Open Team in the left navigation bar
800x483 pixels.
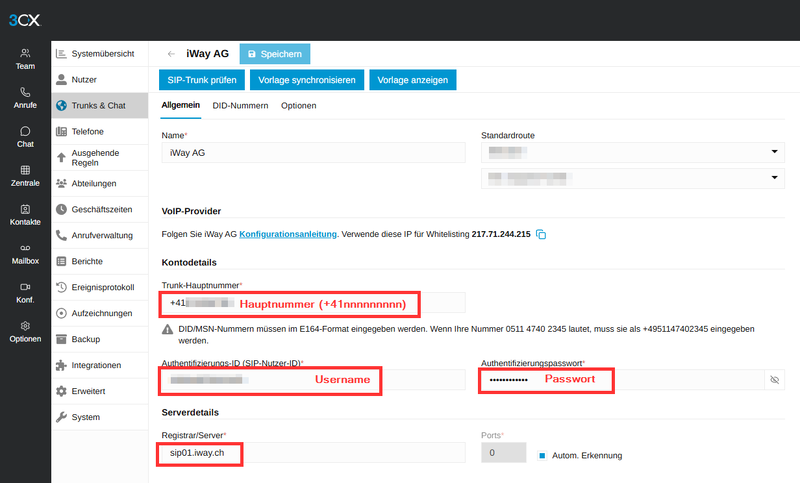[x=25, y=59]
